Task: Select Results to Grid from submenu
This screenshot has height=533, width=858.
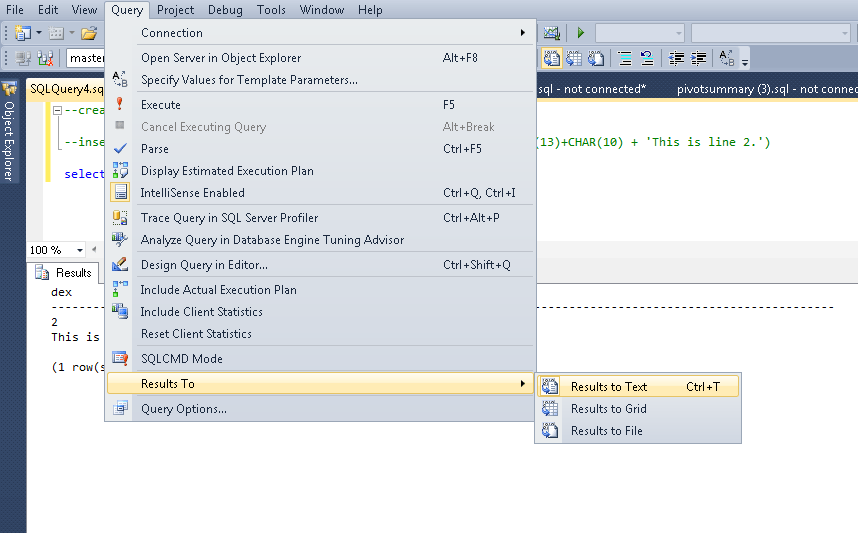Action: pyautogui.click(x=608, y=409)
